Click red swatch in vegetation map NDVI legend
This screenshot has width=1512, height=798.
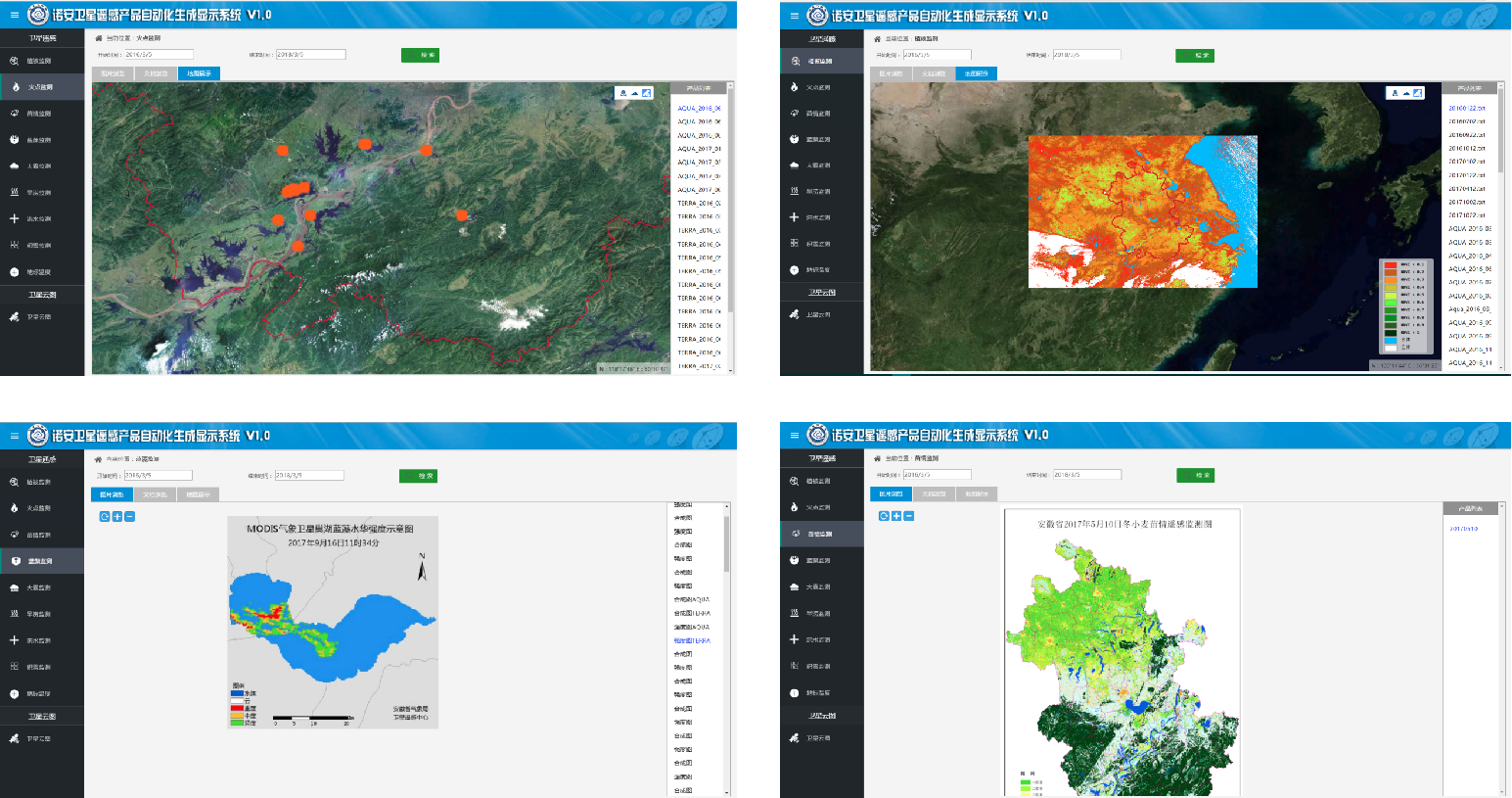tap(1390, 265)
